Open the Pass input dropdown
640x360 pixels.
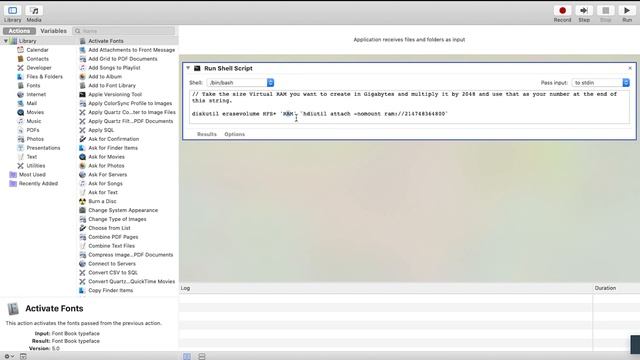[x=600, y=83]
